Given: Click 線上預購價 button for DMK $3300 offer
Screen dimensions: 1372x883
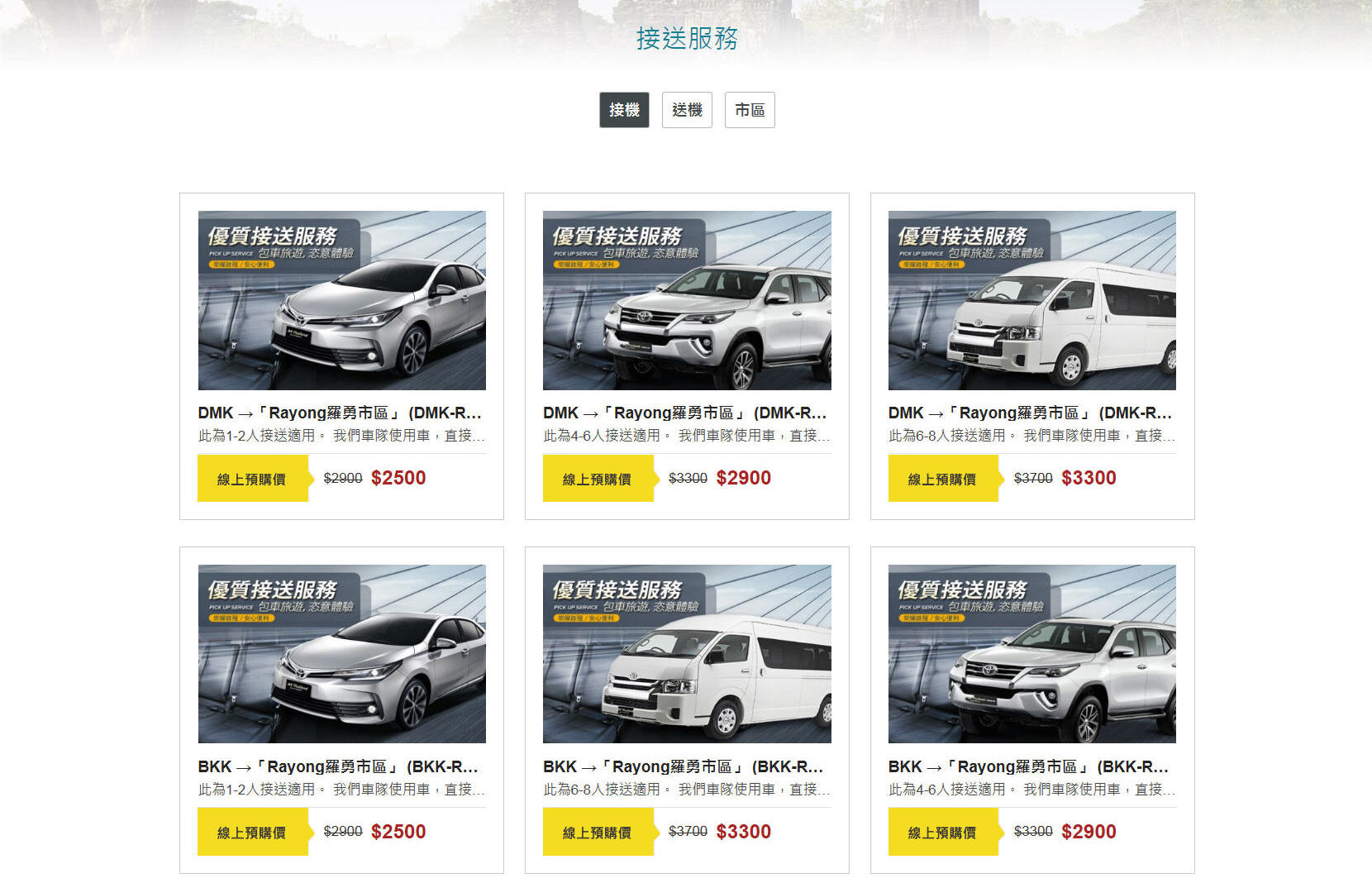Looking at the screenshot, I should pyautogui.click(x=944, y=479).
